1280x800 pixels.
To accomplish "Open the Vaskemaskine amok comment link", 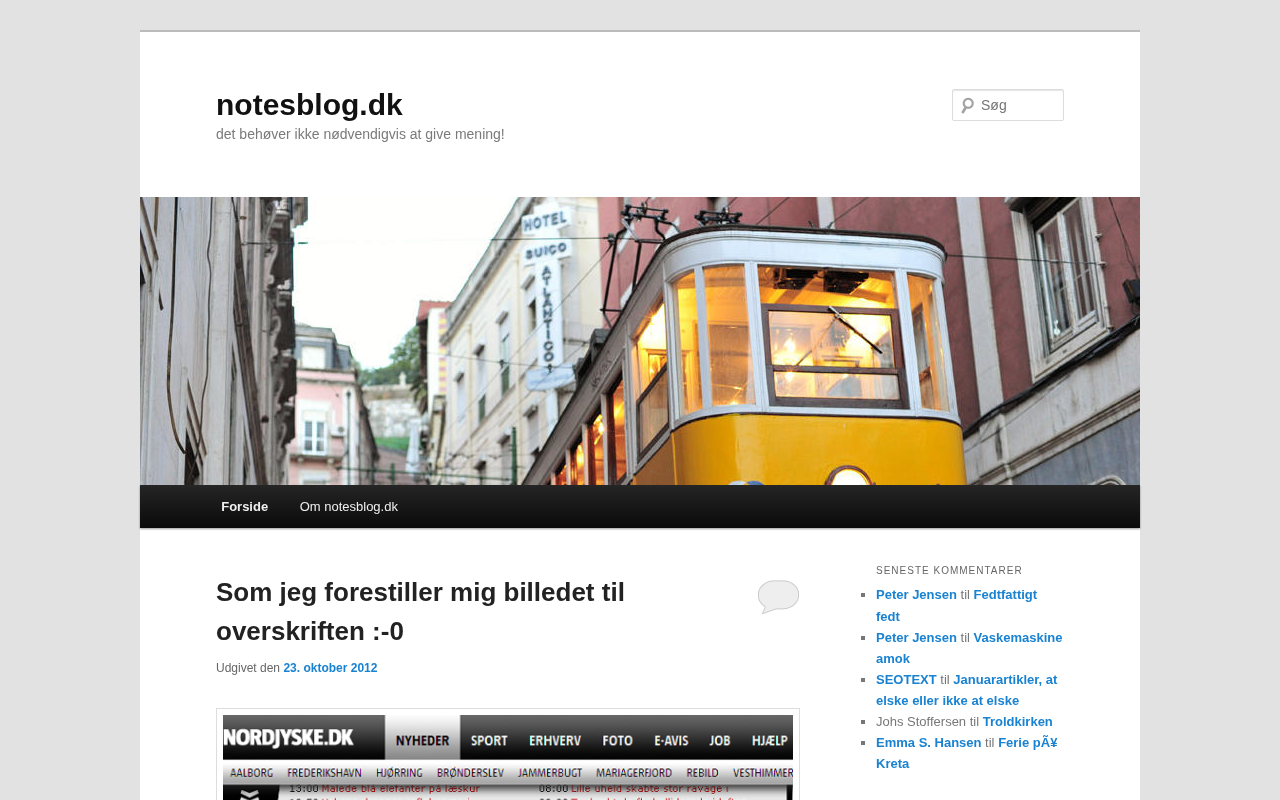I will click(1017, 638).
